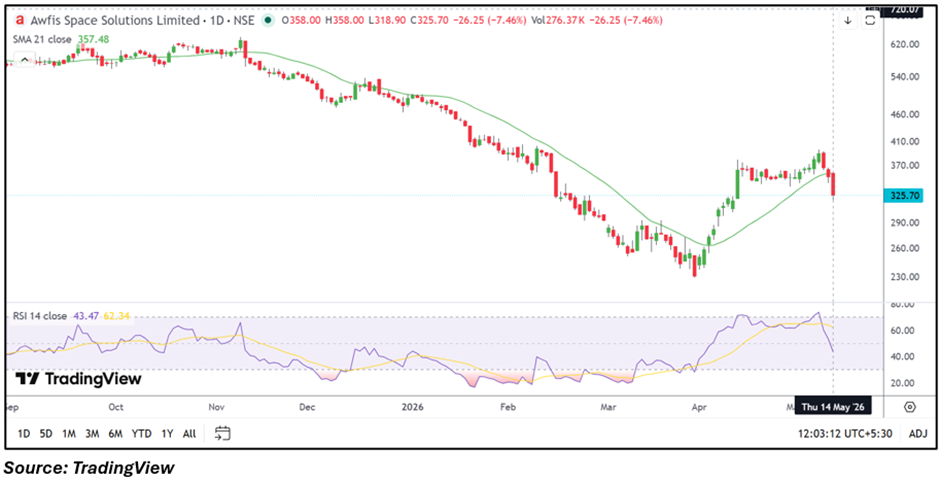Image resolution: width=940 pixels, height=482 pixels.
Task: Open chart settings gear icon
Action: coord(909,407)
